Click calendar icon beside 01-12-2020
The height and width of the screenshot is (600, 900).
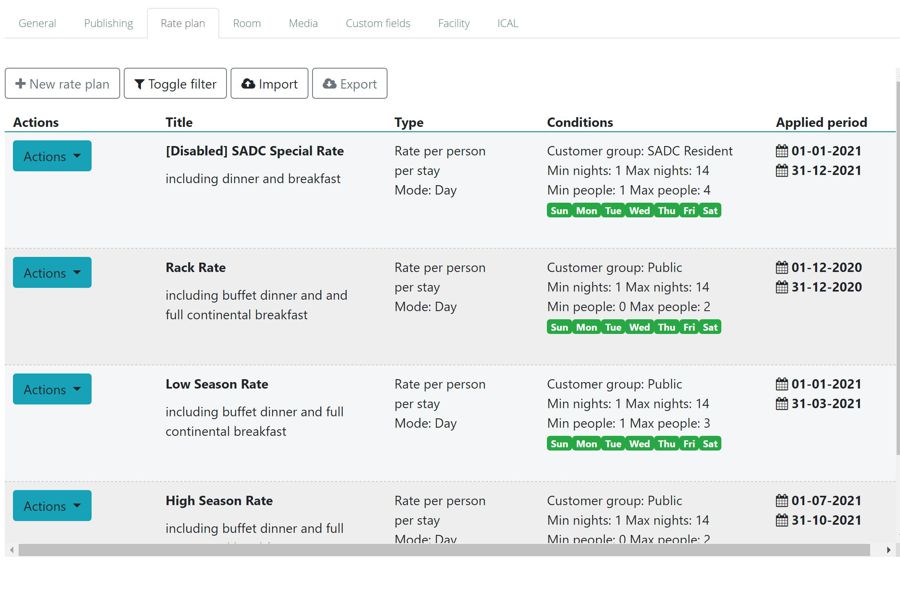point(782,268)
